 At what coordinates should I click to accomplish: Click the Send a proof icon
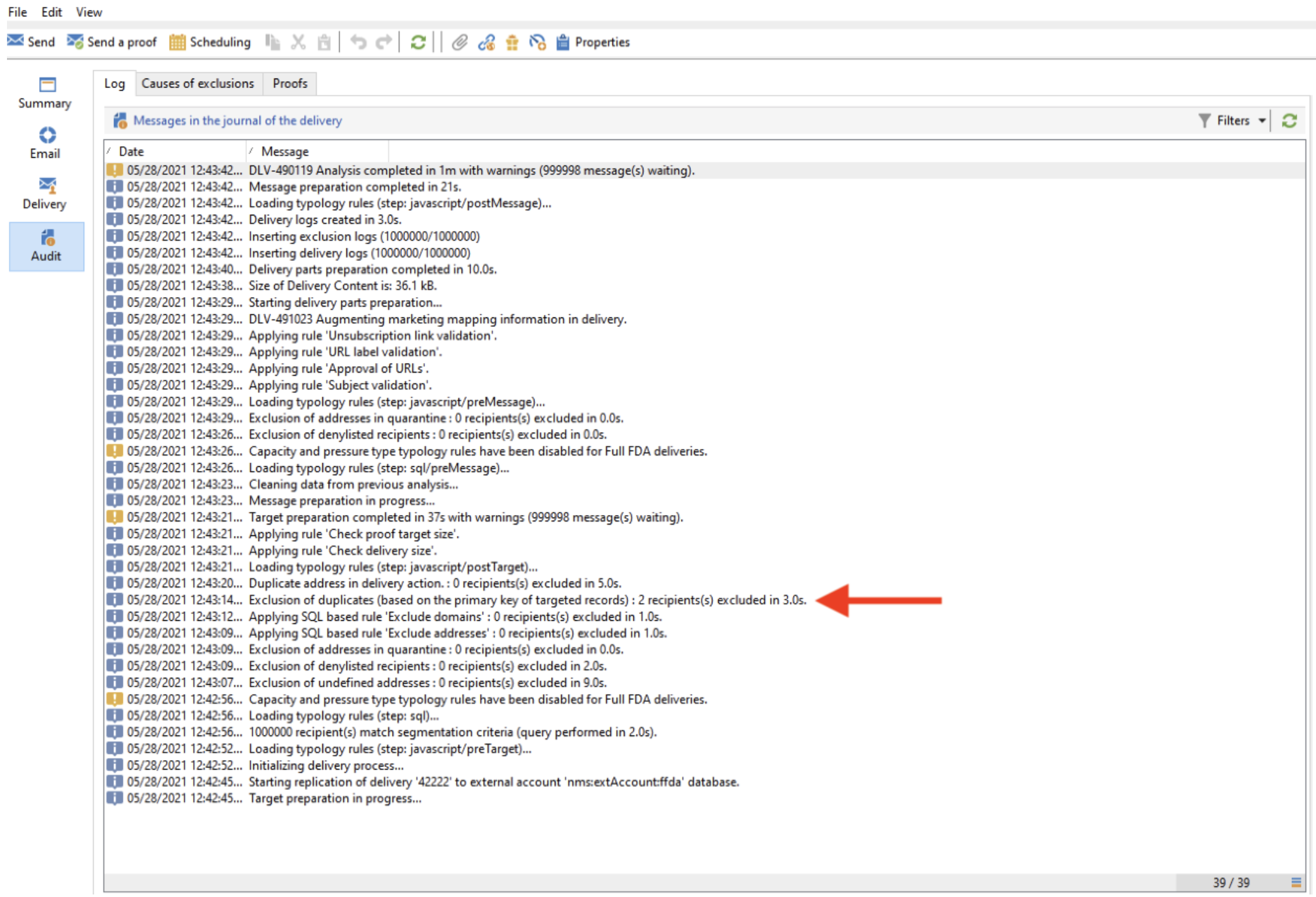pos(75,42)
